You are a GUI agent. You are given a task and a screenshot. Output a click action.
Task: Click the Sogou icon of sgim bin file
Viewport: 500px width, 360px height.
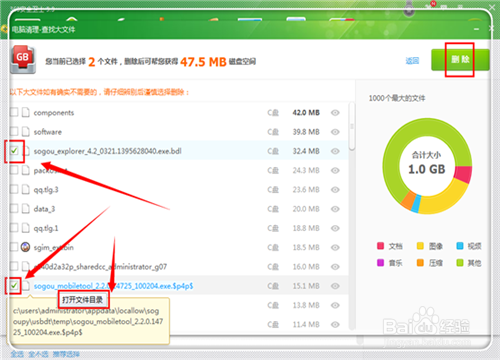pos(25,247)
